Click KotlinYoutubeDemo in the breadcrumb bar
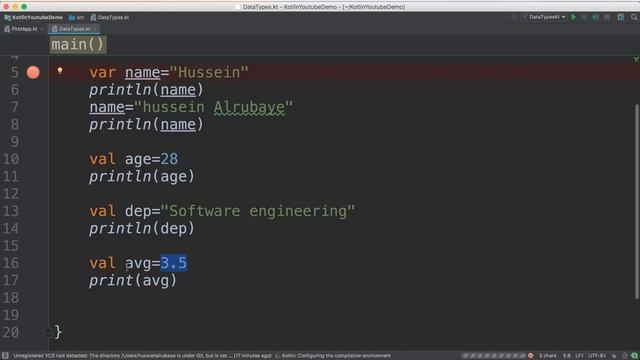The height and width of the screenshot is (360, 640). point(38,17)
